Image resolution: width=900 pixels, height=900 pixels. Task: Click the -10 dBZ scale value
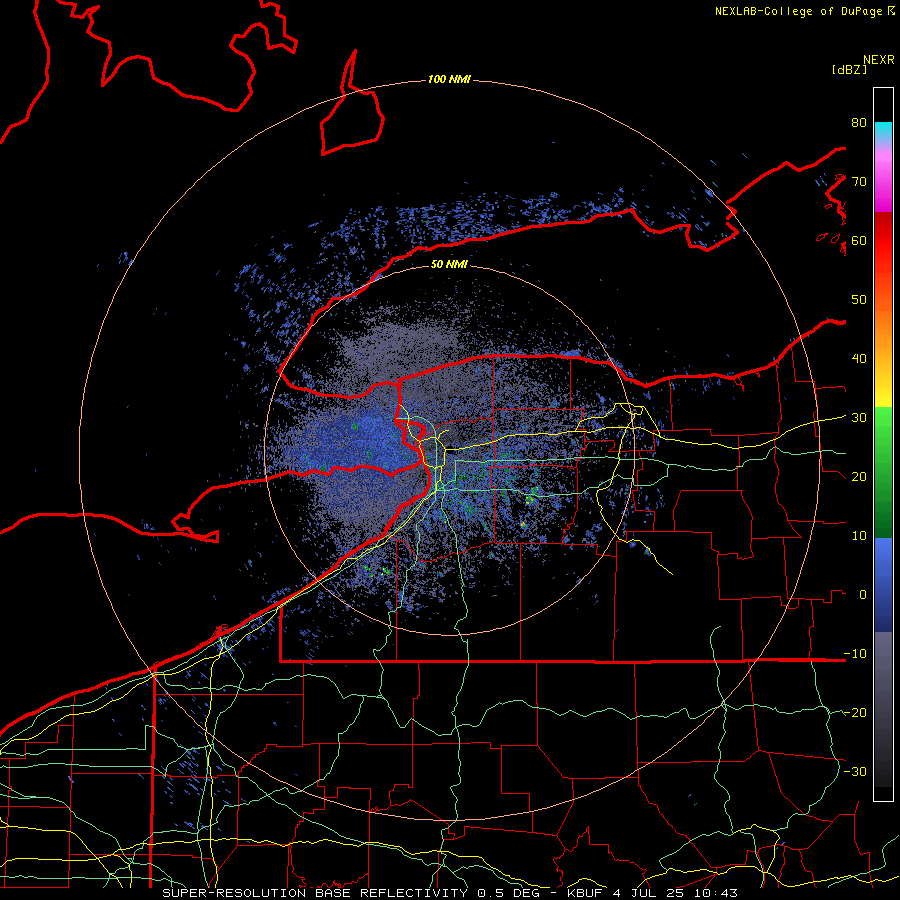(855, 653)
